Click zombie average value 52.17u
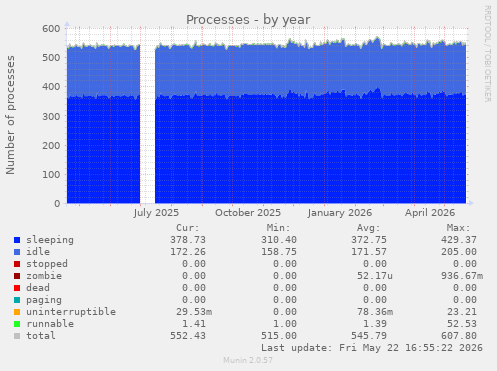497x371 pixels. click(375, 276)
